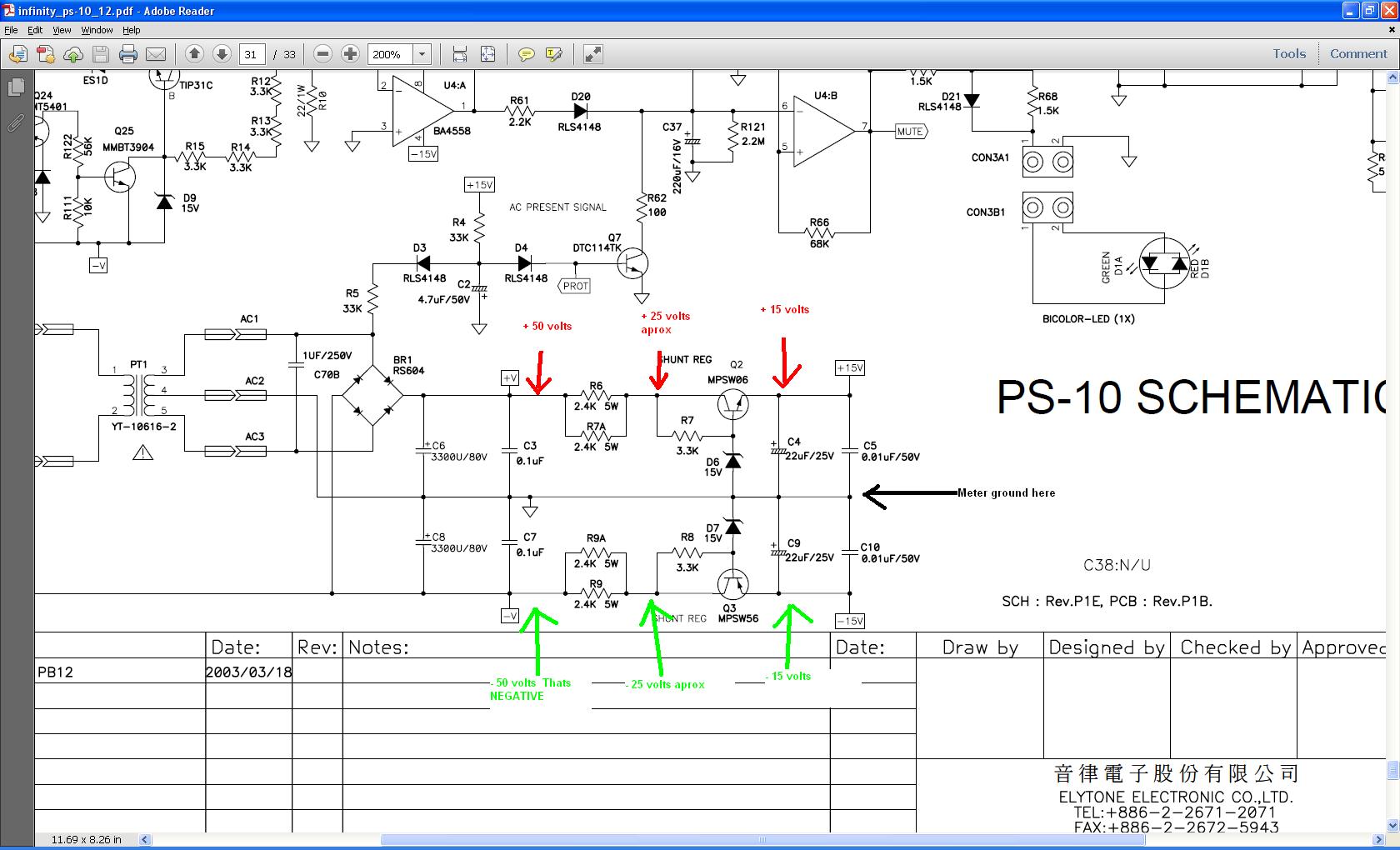Click the Email envelope icon
The width and height of the screenshot is (1400, 850).
point(156,54)
